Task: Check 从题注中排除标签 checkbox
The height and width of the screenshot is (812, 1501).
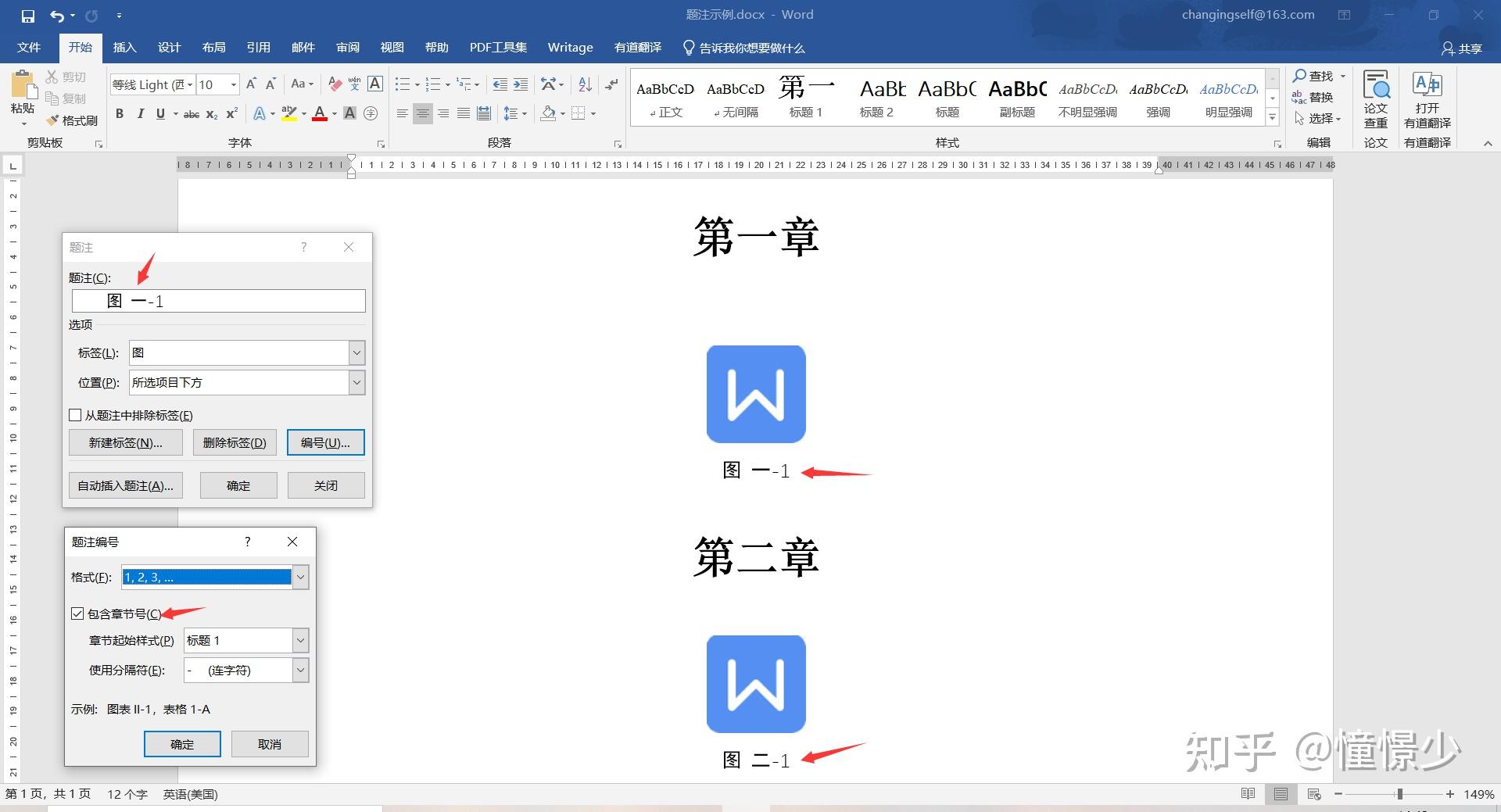Action: [76, 415]
